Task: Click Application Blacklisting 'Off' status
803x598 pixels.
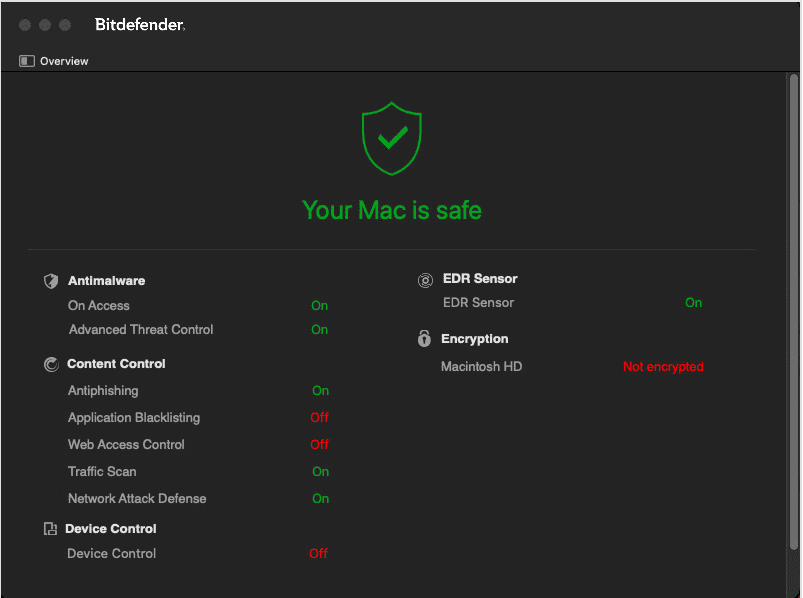Action: [x=319, y=418]
